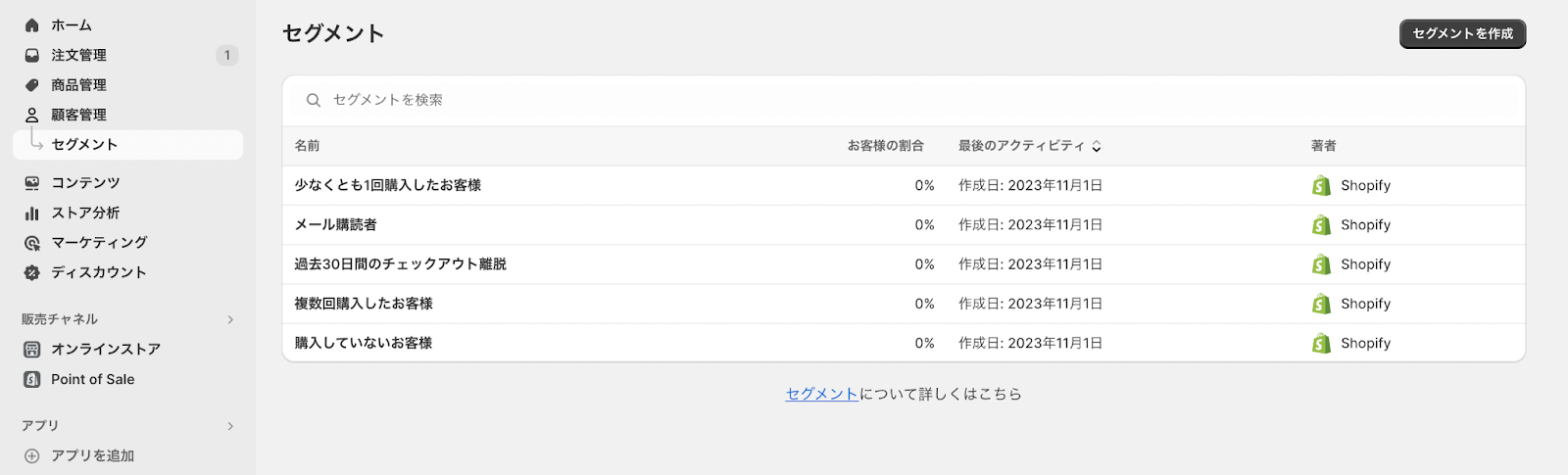Open ストア分析 bar chart icon
The width and height of the screenshot is (1568, 475).
32,213
